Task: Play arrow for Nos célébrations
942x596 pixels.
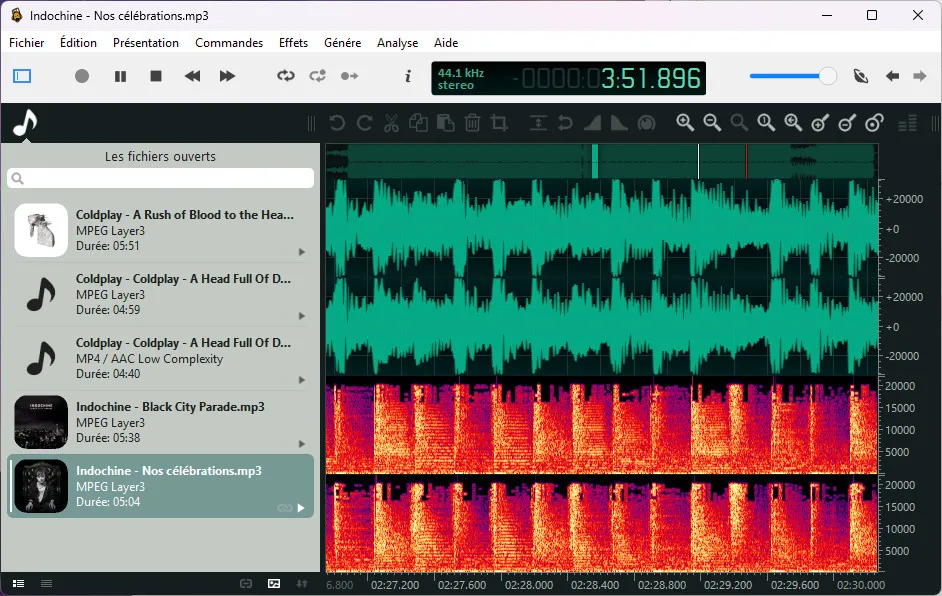Action: click(301, 508)
